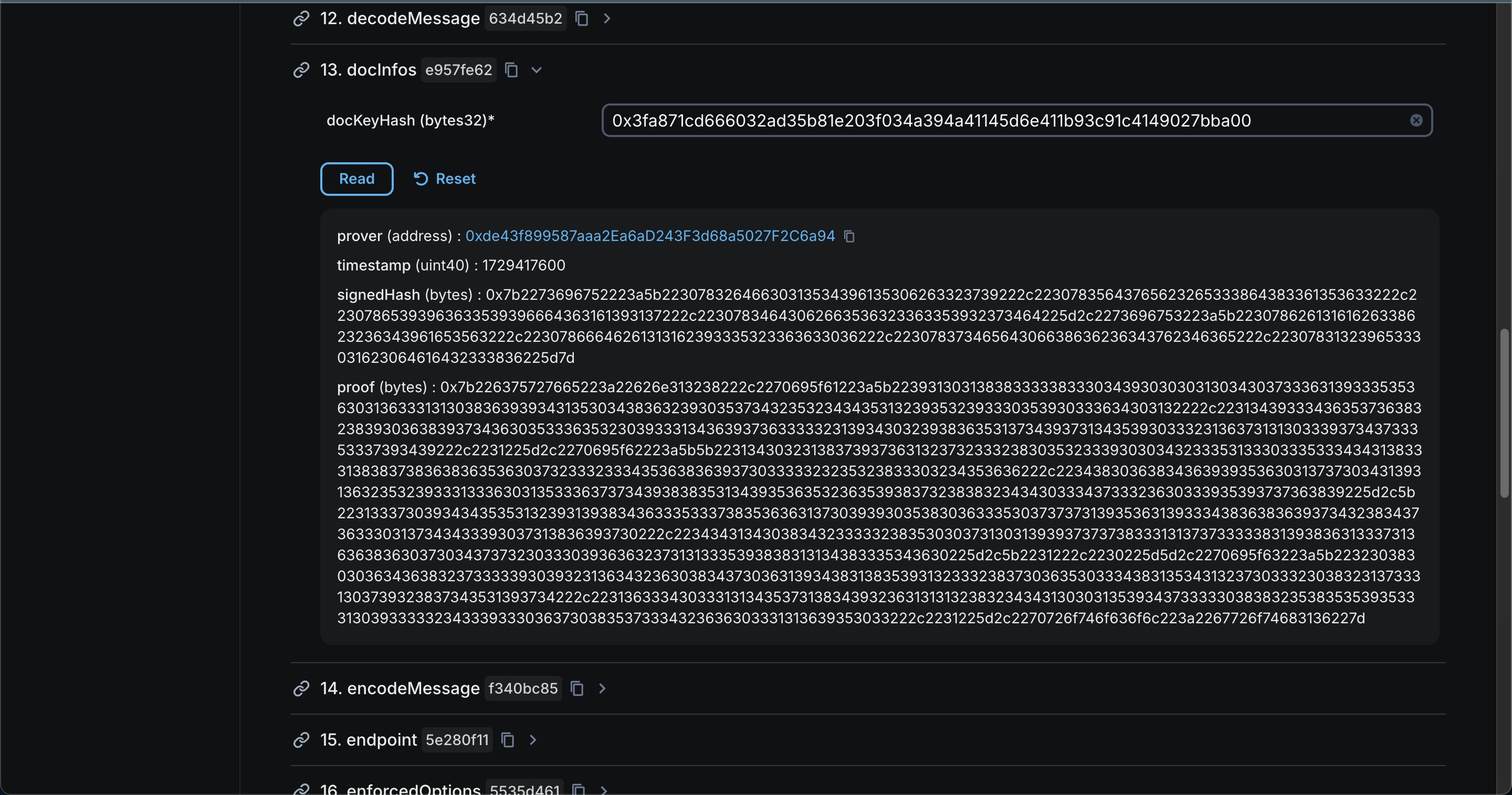
Task: Clear the docKeyHash input value
Action: coord(1416,120)
